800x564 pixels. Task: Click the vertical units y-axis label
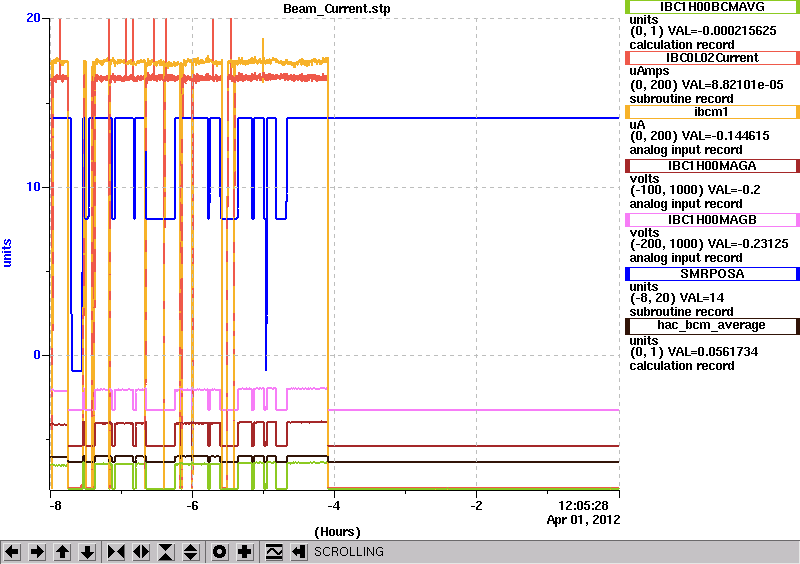7,253
